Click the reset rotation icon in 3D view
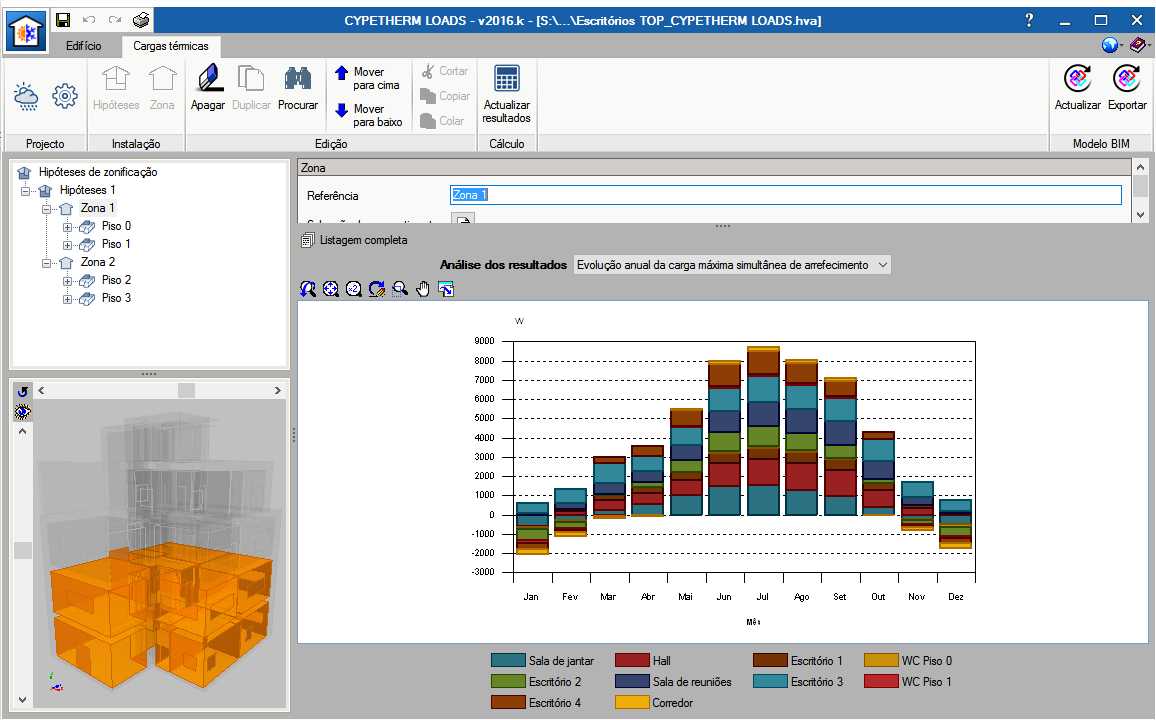Image resolution: width=1156 pixels, height=720 pixels. point(23,391)
